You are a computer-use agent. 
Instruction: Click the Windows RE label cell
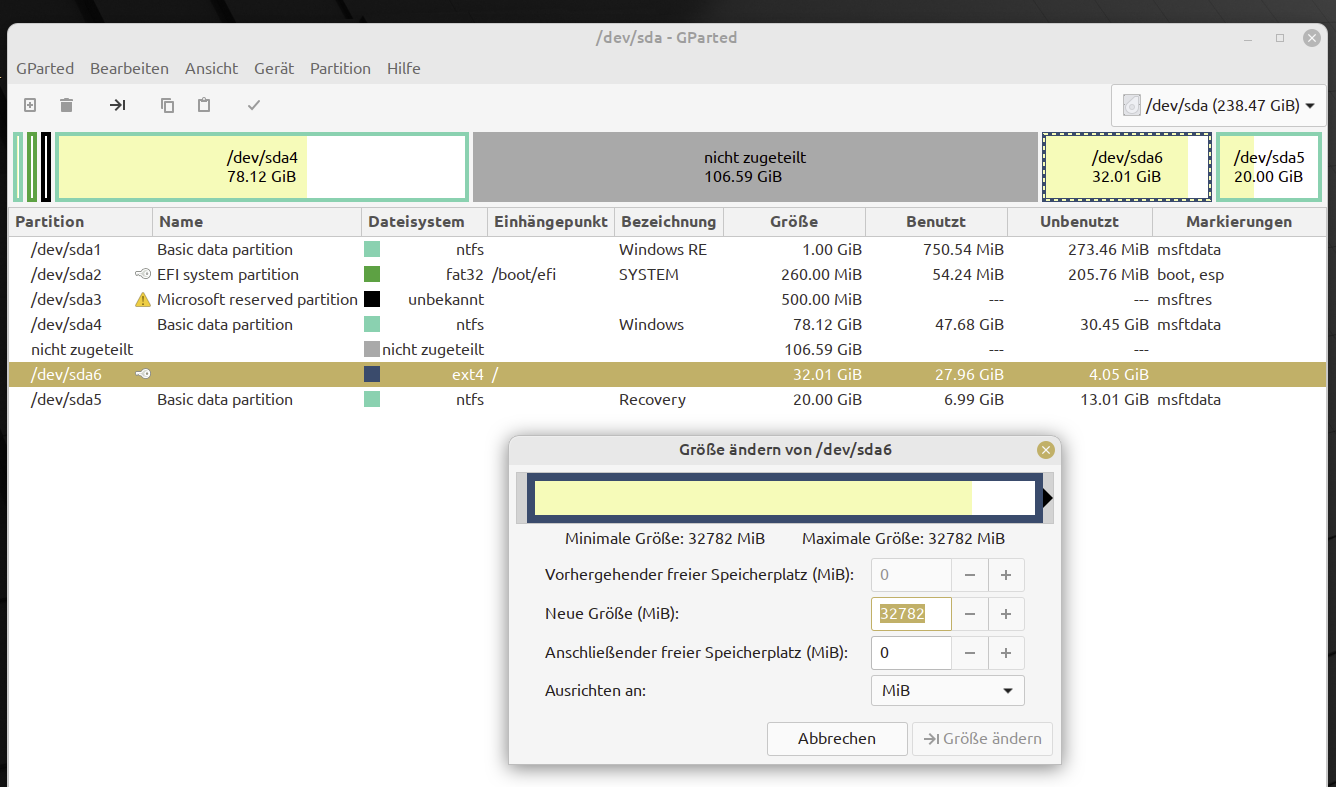click(663, 249)
